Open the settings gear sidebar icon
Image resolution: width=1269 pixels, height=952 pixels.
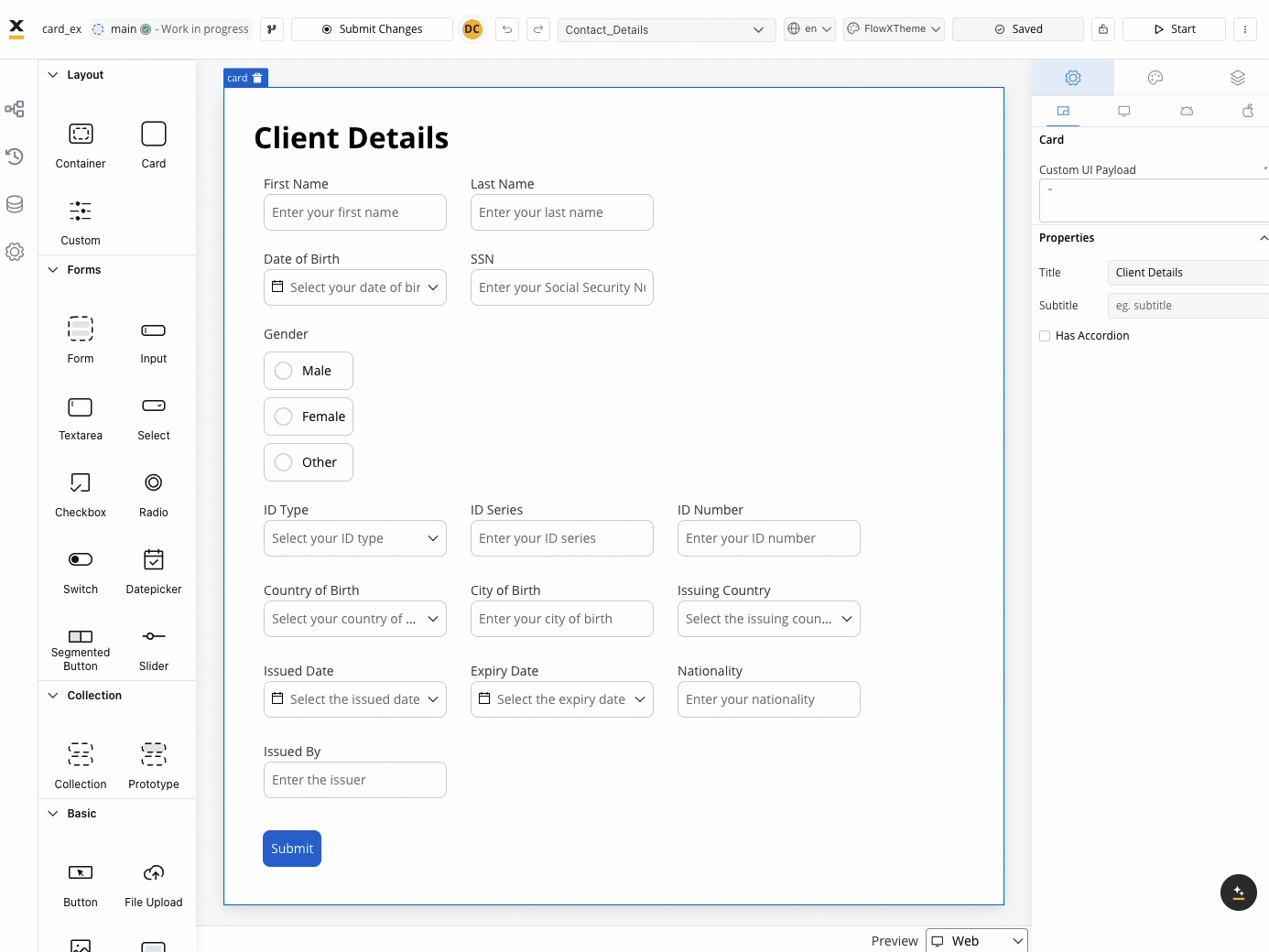coord(15,252)
